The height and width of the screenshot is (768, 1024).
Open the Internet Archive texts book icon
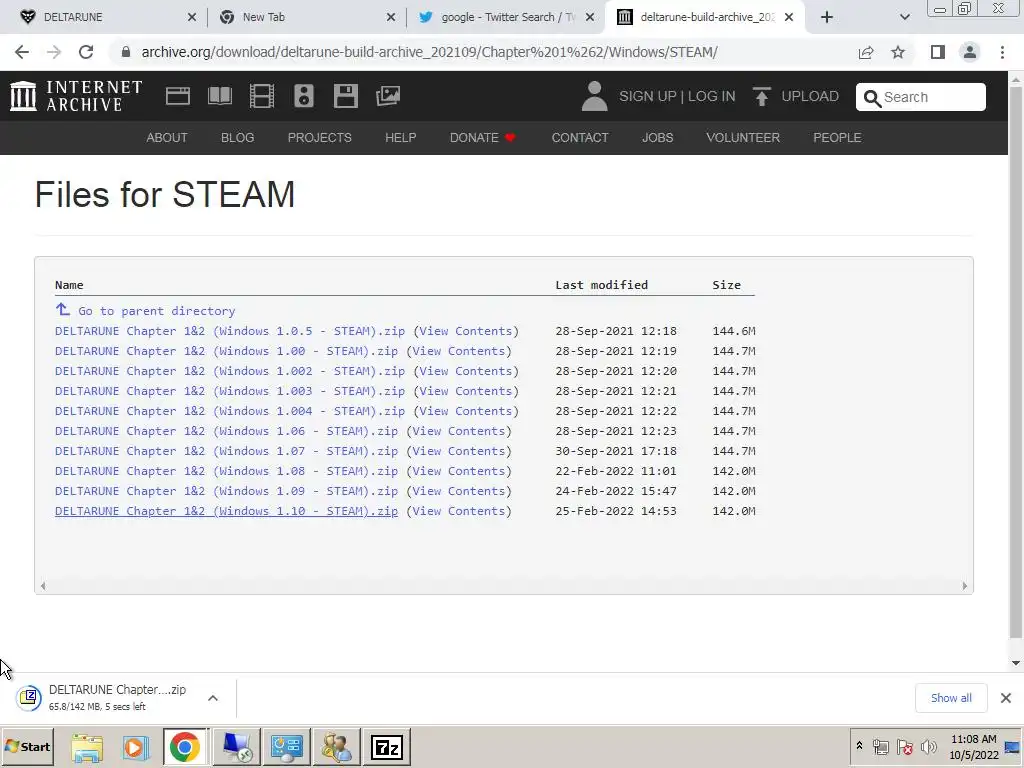[219, 97]
